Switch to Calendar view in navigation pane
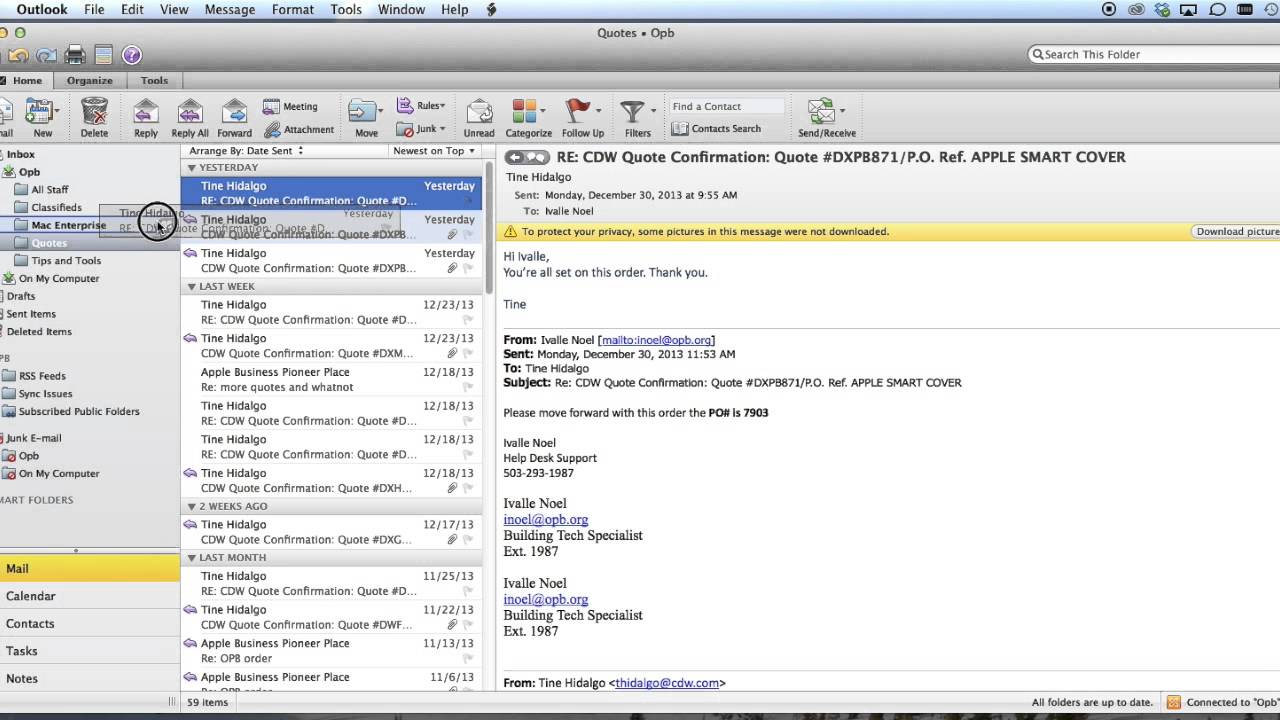Viewport: 1280px width, 720px height. [90, 596]
